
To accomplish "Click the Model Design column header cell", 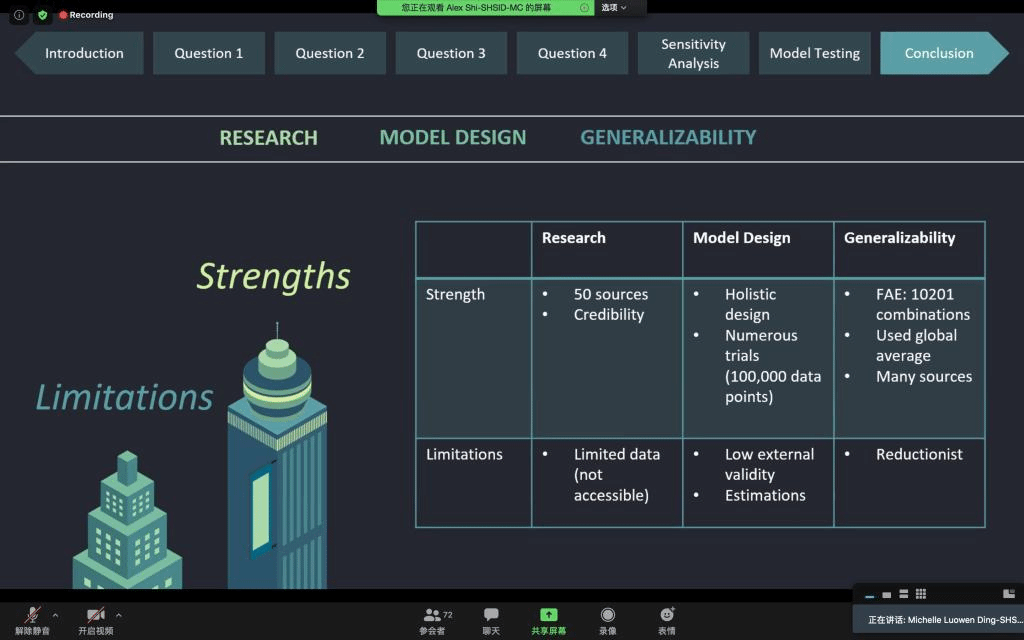I will click(758, 249).
